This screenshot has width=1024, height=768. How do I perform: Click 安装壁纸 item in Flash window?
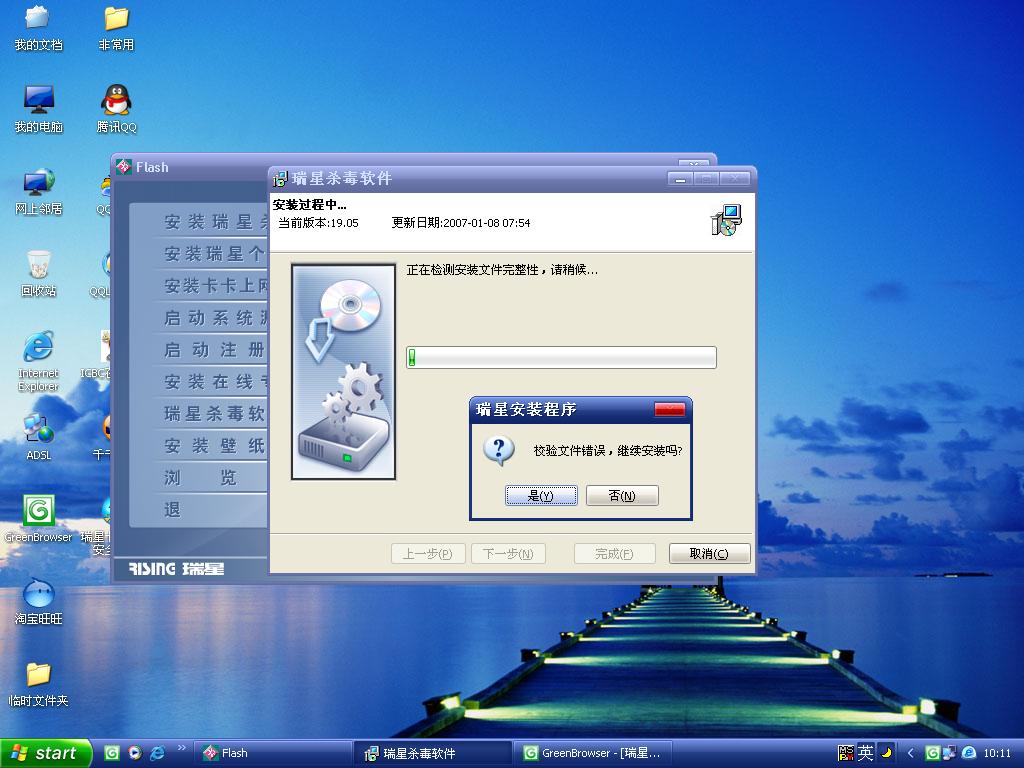tap(214, 446)
